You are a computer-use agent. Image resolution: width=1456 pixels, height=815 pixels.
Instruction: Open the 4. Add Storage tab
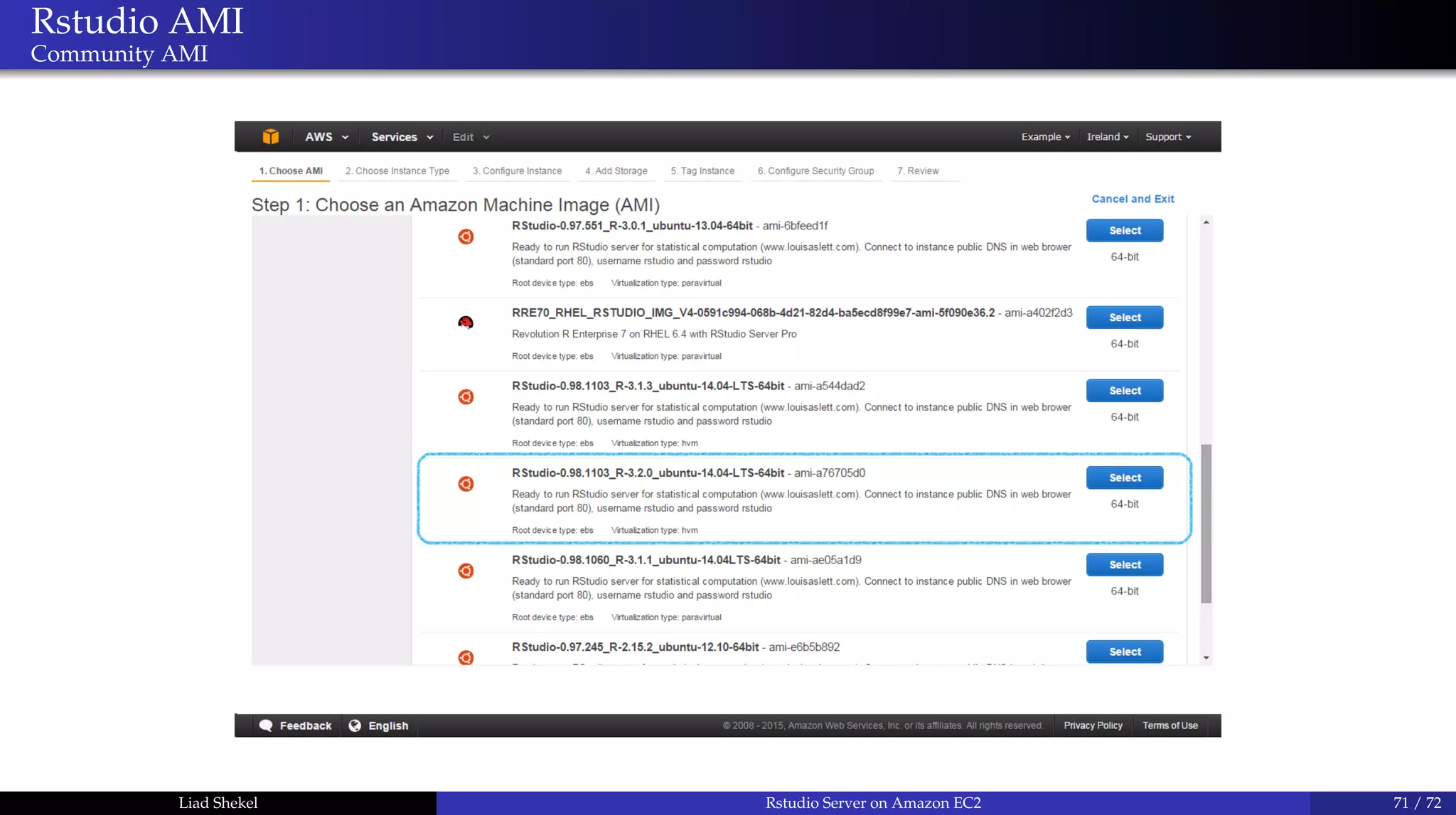coord(616,171)
